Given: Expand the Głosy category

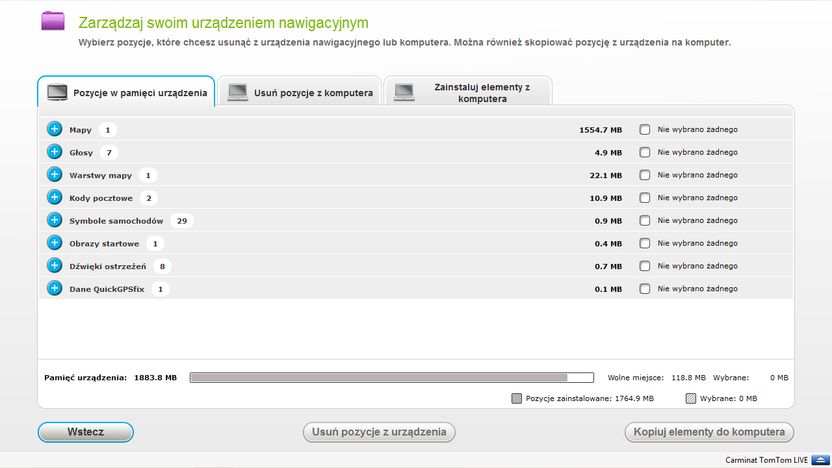Looking at the screenshot, I should pos(54,152).
